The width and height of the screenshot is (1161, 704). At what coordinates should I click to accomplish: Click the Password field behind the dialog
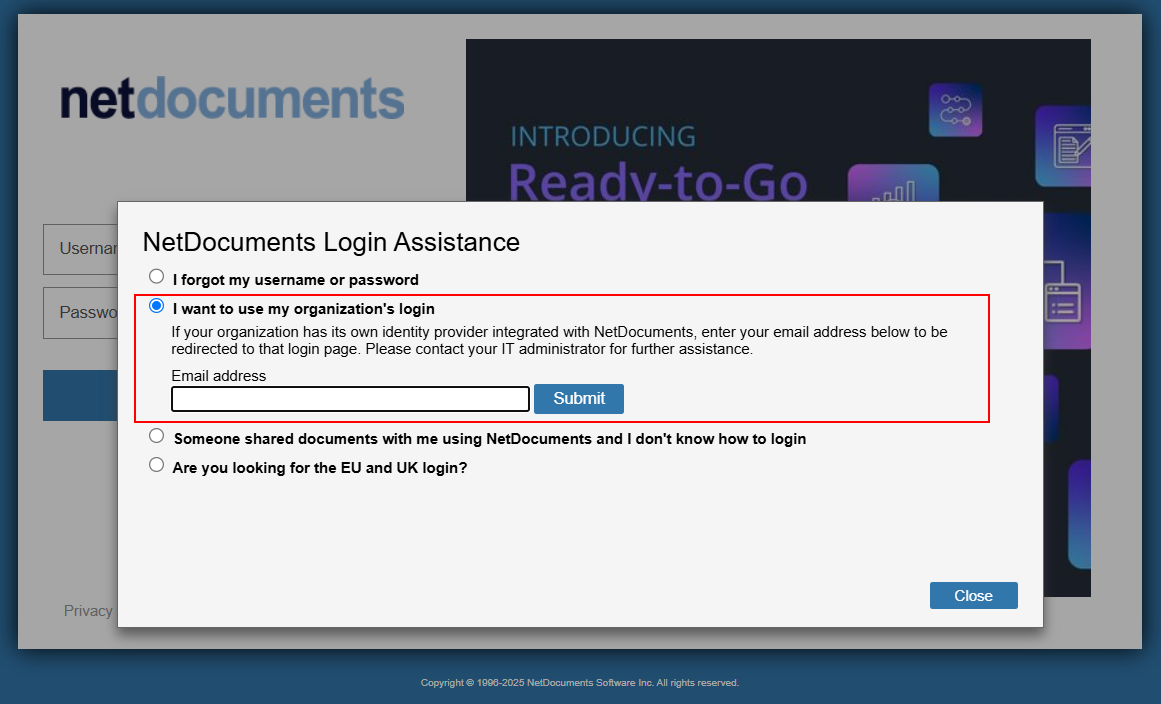coord(80,312)
